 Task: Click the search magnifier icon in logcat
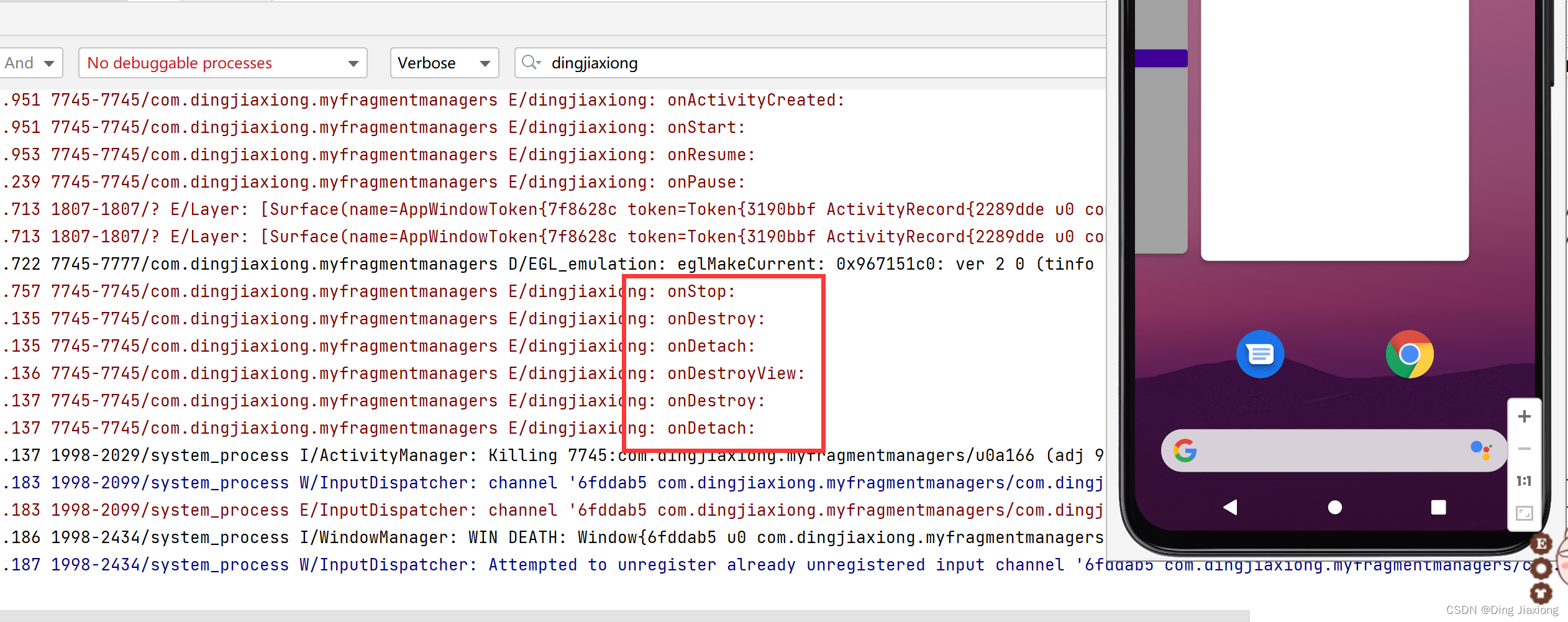531,63
